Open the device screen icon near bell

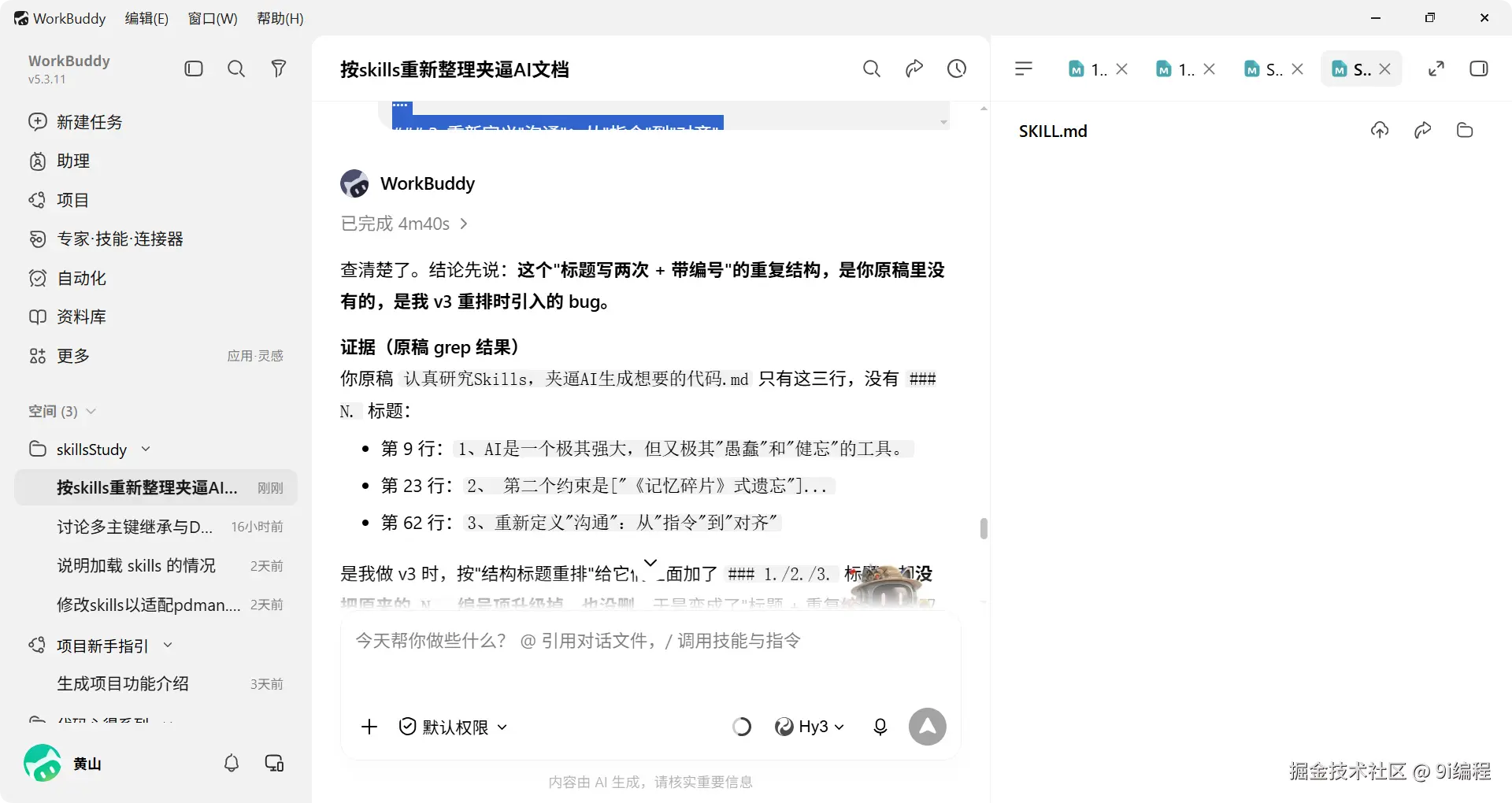[x=274, y=763]
